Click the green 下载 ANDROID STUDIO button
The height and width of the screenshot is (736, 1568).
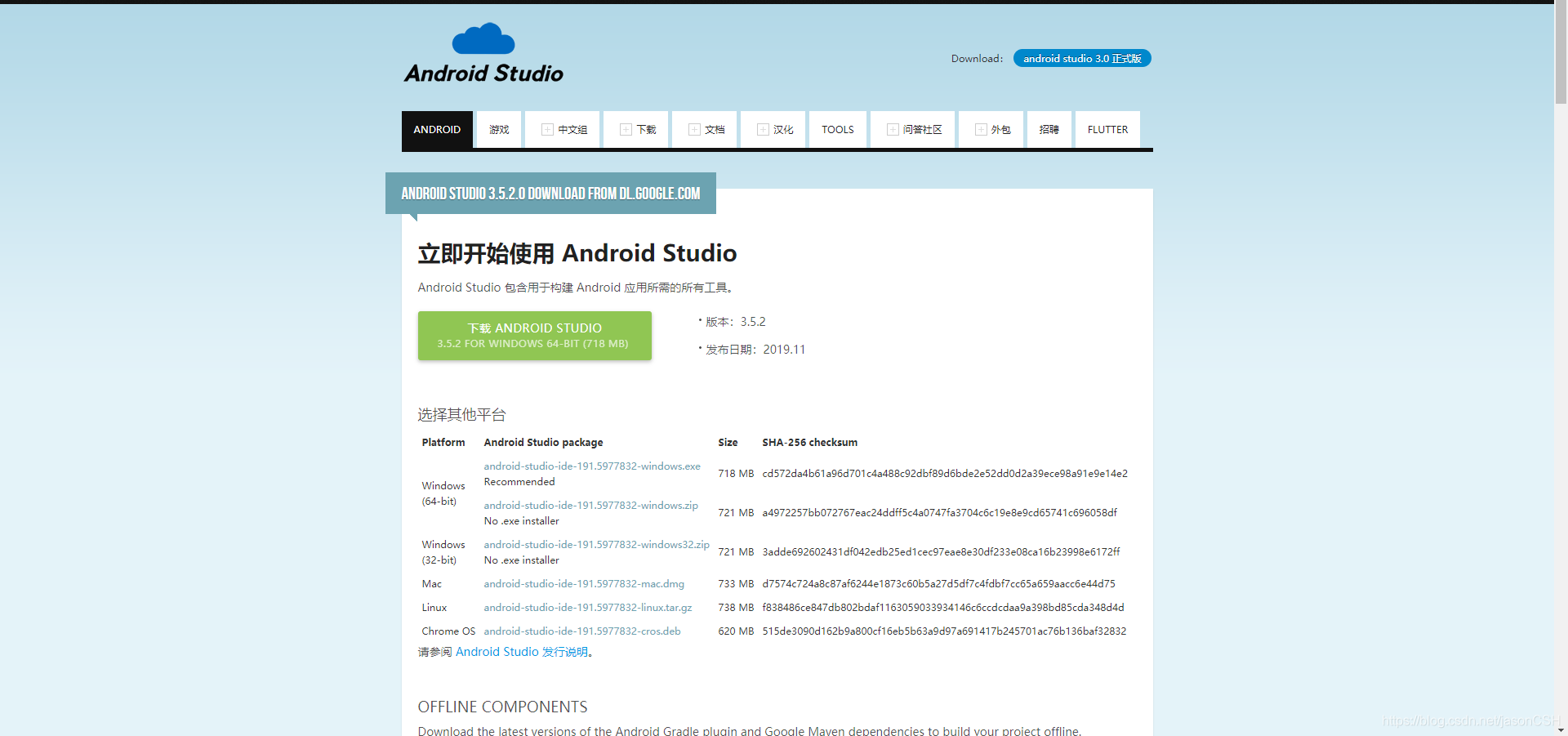[x=535, y=336]
